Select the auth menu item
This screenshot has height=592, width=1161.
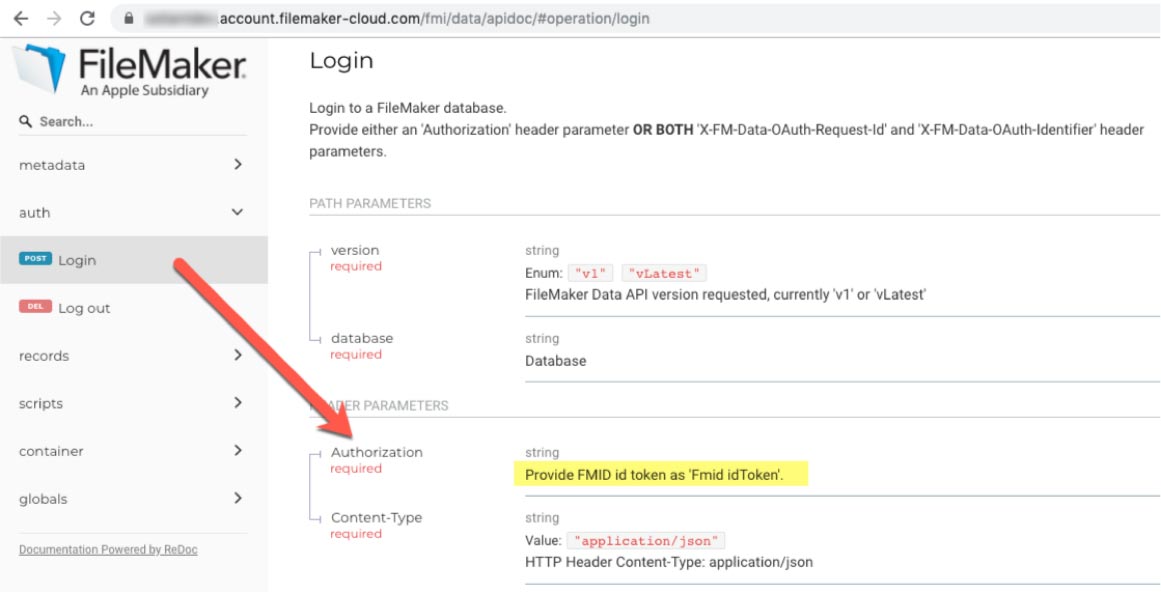pyautogui.click(x=133, y=212)
